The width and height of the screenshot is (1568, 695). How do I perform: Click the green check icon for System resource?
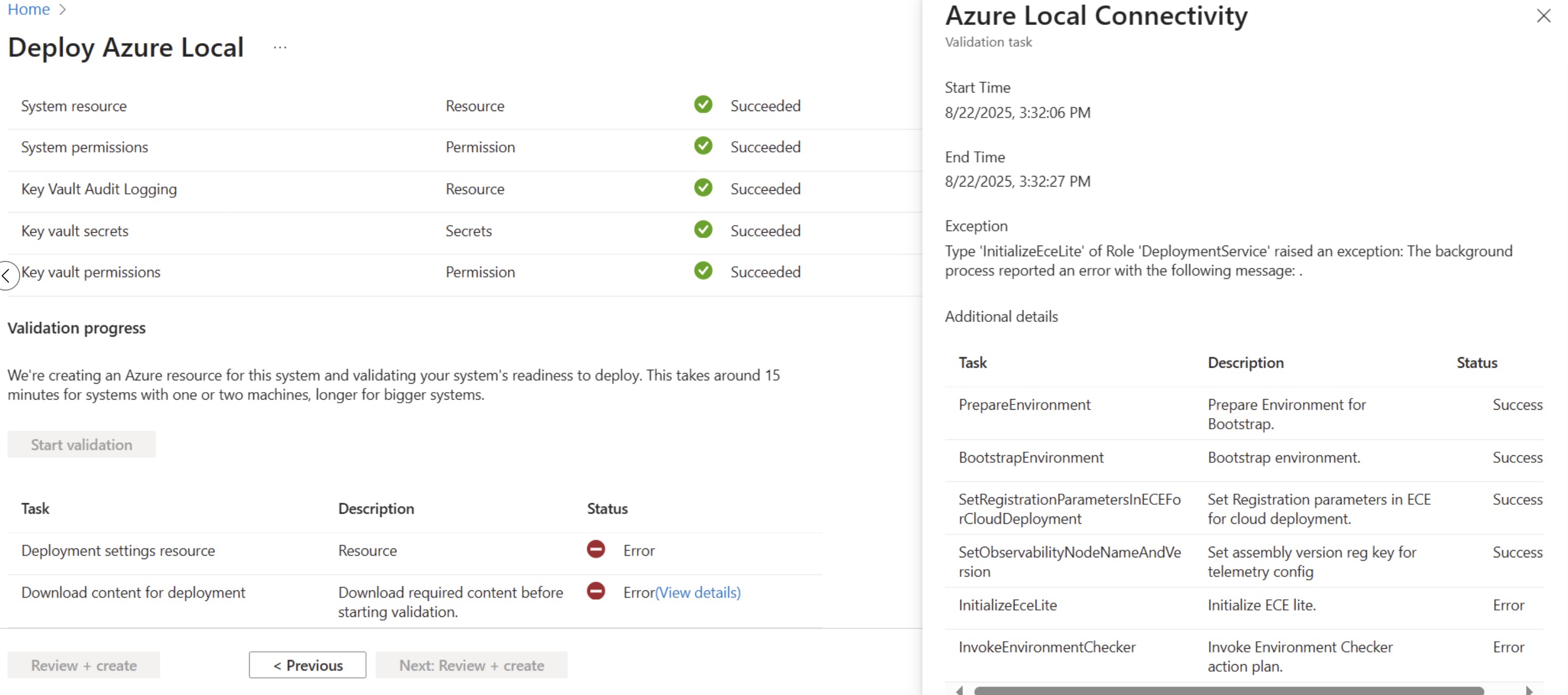click(703, 105)
